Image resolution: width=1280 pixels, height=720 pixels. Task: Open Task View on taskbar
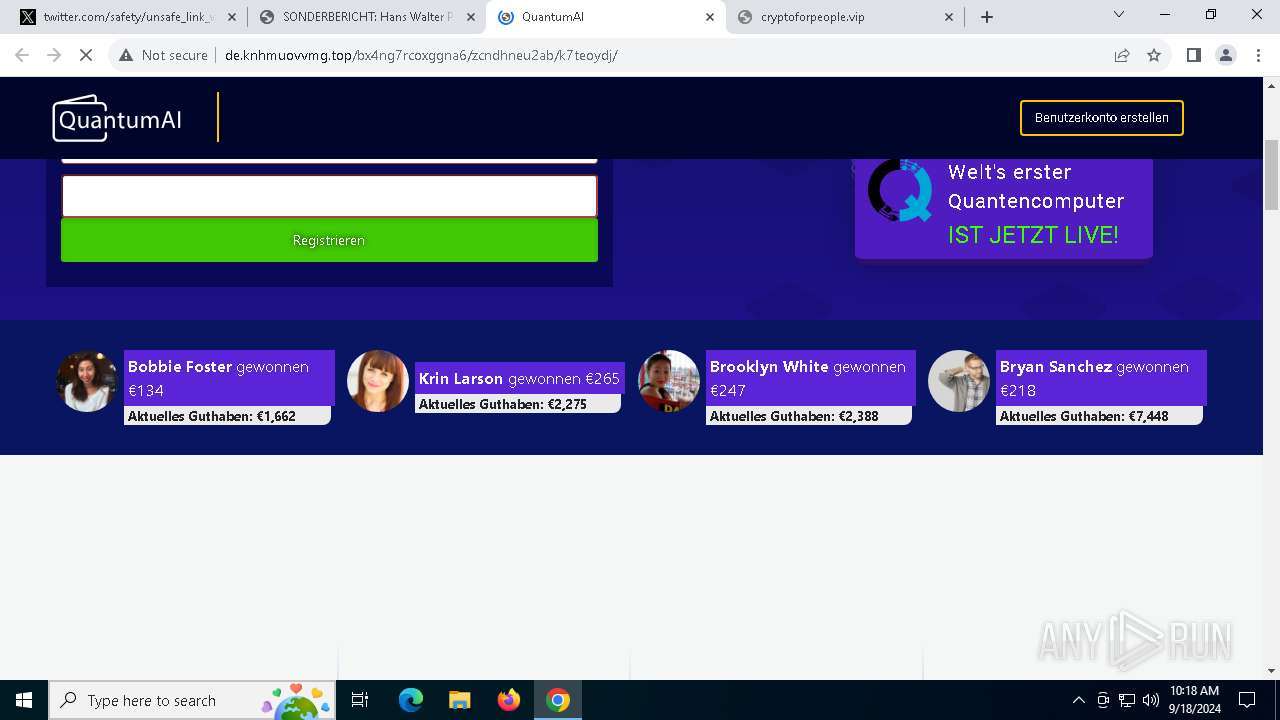coord(360,700)
